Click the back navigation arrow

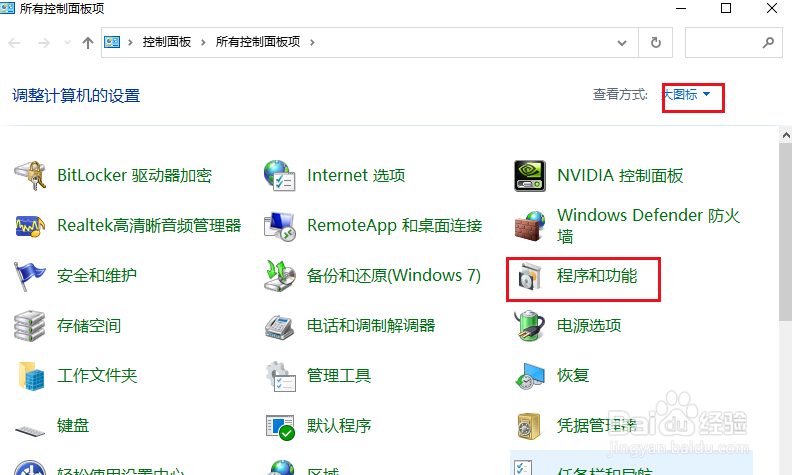(x=14, y=43)
